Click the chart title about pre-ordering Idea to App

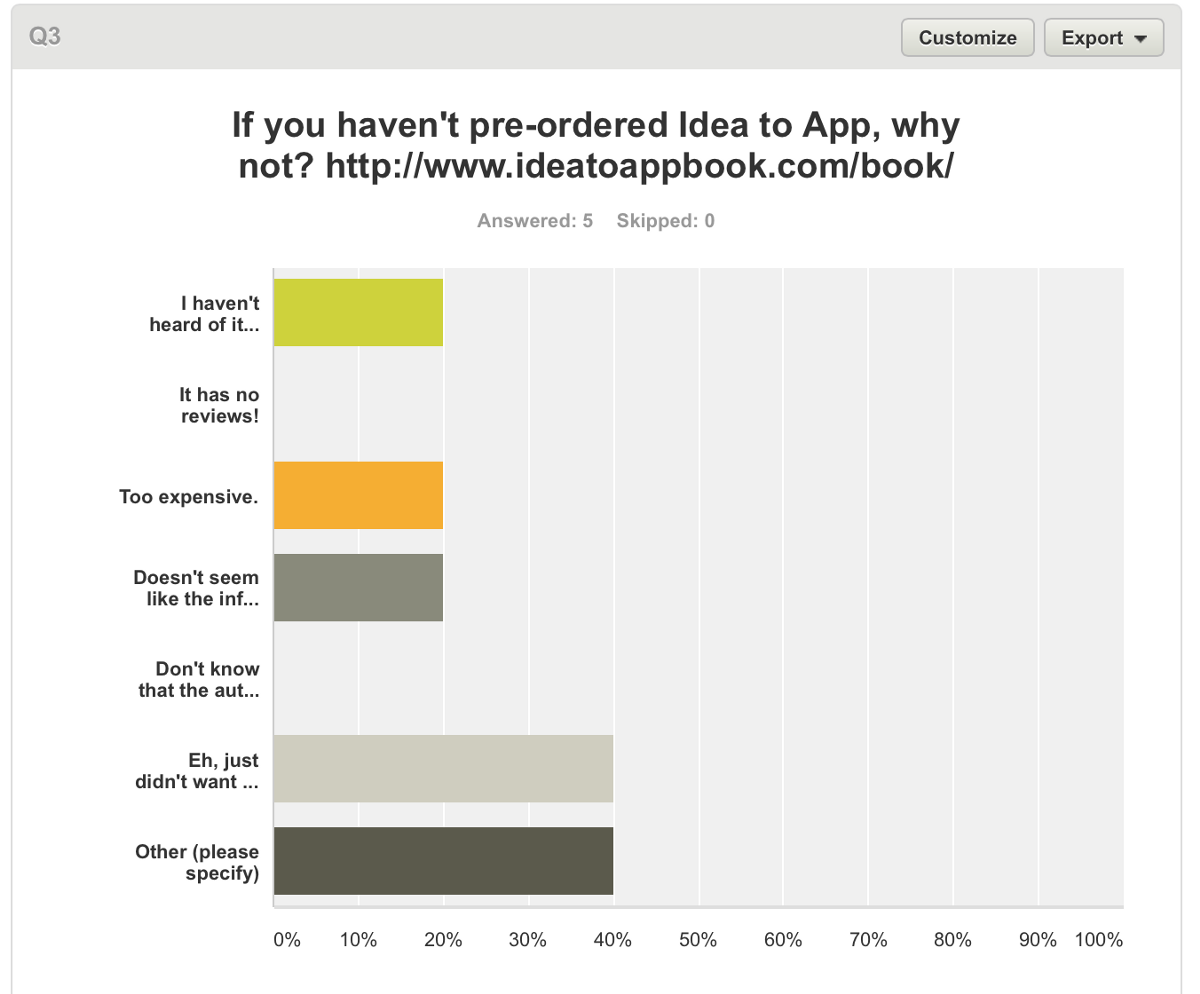[596, 146]
